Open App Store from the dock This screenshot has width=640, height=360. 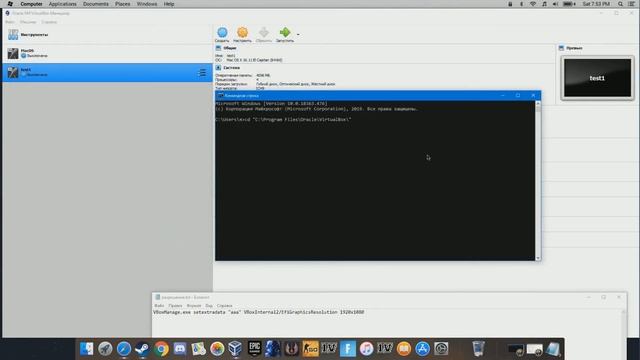[x=422, y=349]
